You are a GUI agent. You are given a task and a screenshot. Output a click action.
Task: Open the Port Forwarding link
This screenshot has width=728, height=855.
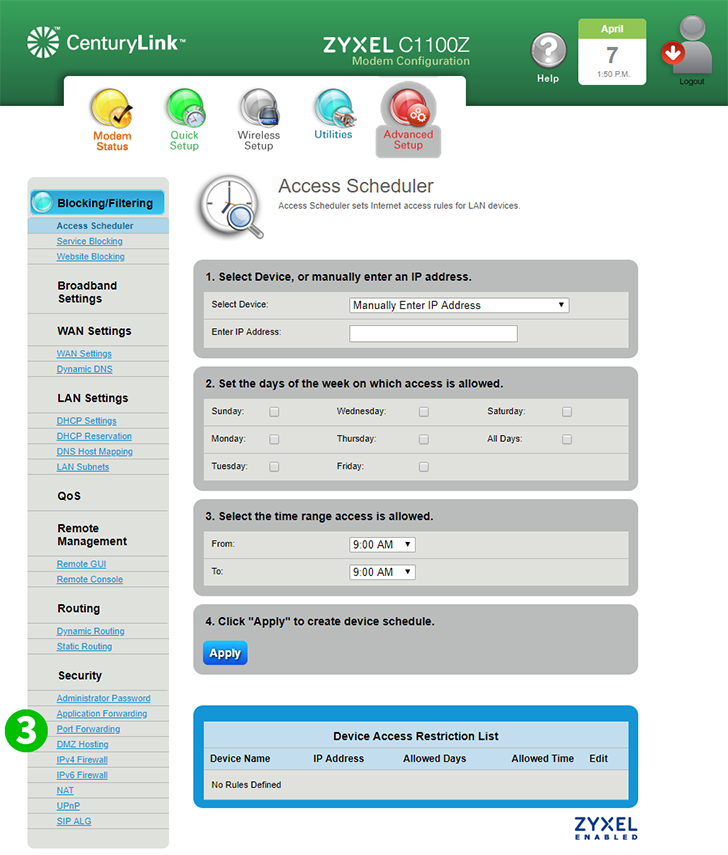(88, 728)
